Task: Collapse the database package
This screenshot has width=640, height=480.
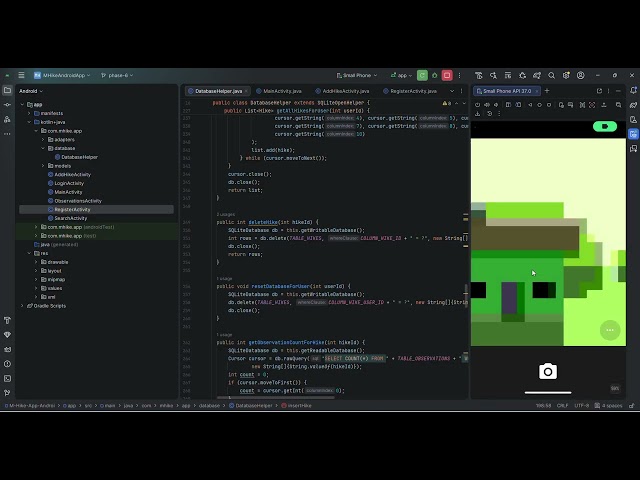Action: pos(43,148)
